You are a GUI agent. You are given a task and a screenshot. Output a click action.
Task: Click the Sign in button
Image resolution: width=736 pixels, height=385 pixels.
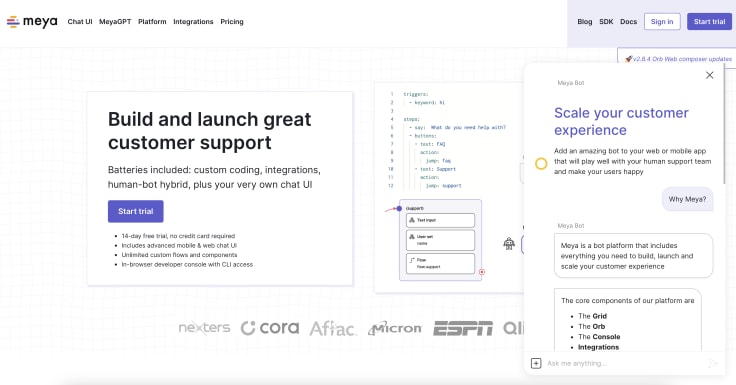662,22
